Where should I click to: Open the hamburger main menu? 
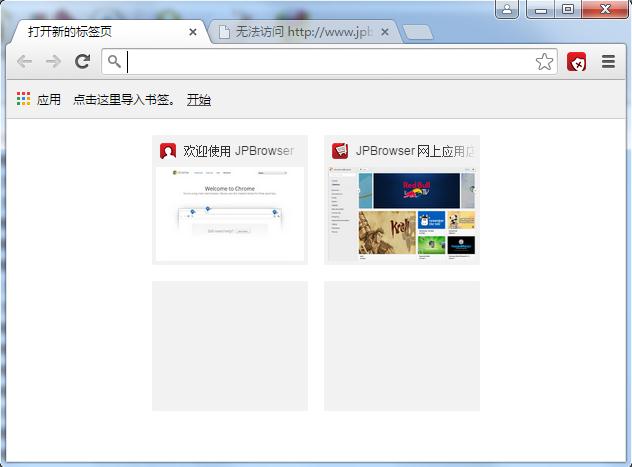click(x=608, y=62)
